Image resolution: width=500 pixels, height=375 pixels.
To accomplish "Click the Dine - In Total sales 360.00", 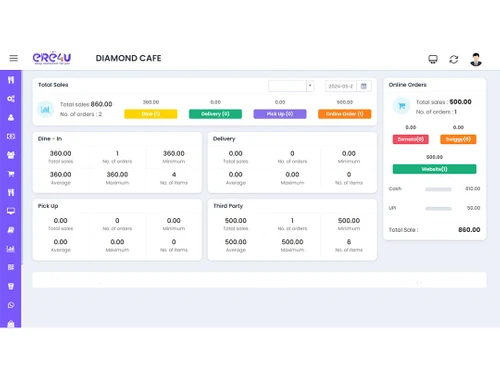I will click(x=60, y=153).
